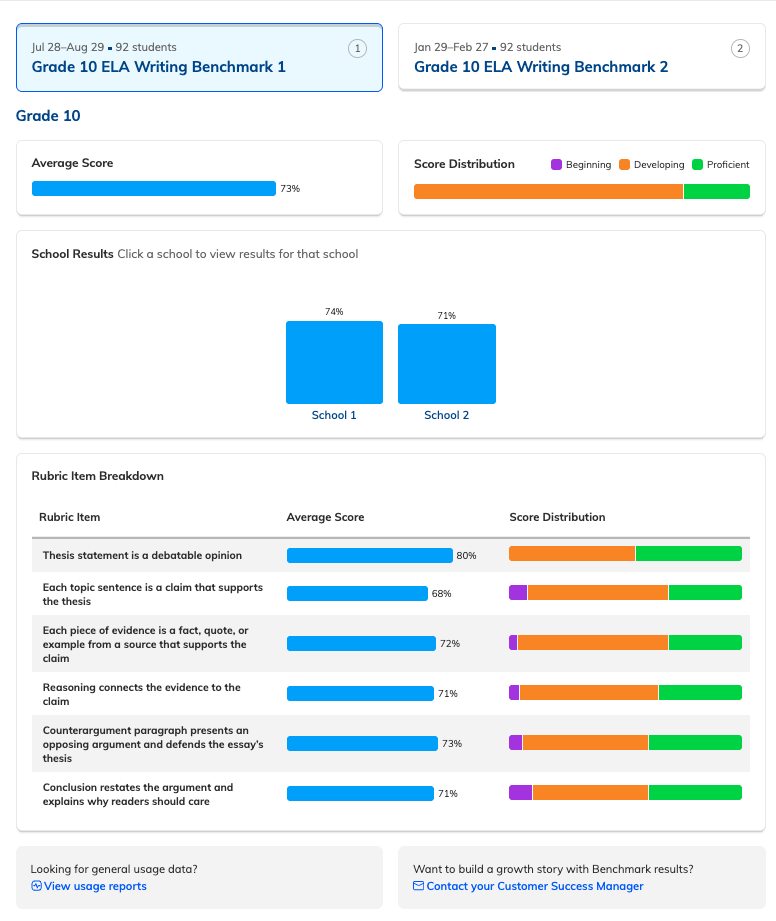
Task: Select the School 1 label link
Action: tap(334, 415)
